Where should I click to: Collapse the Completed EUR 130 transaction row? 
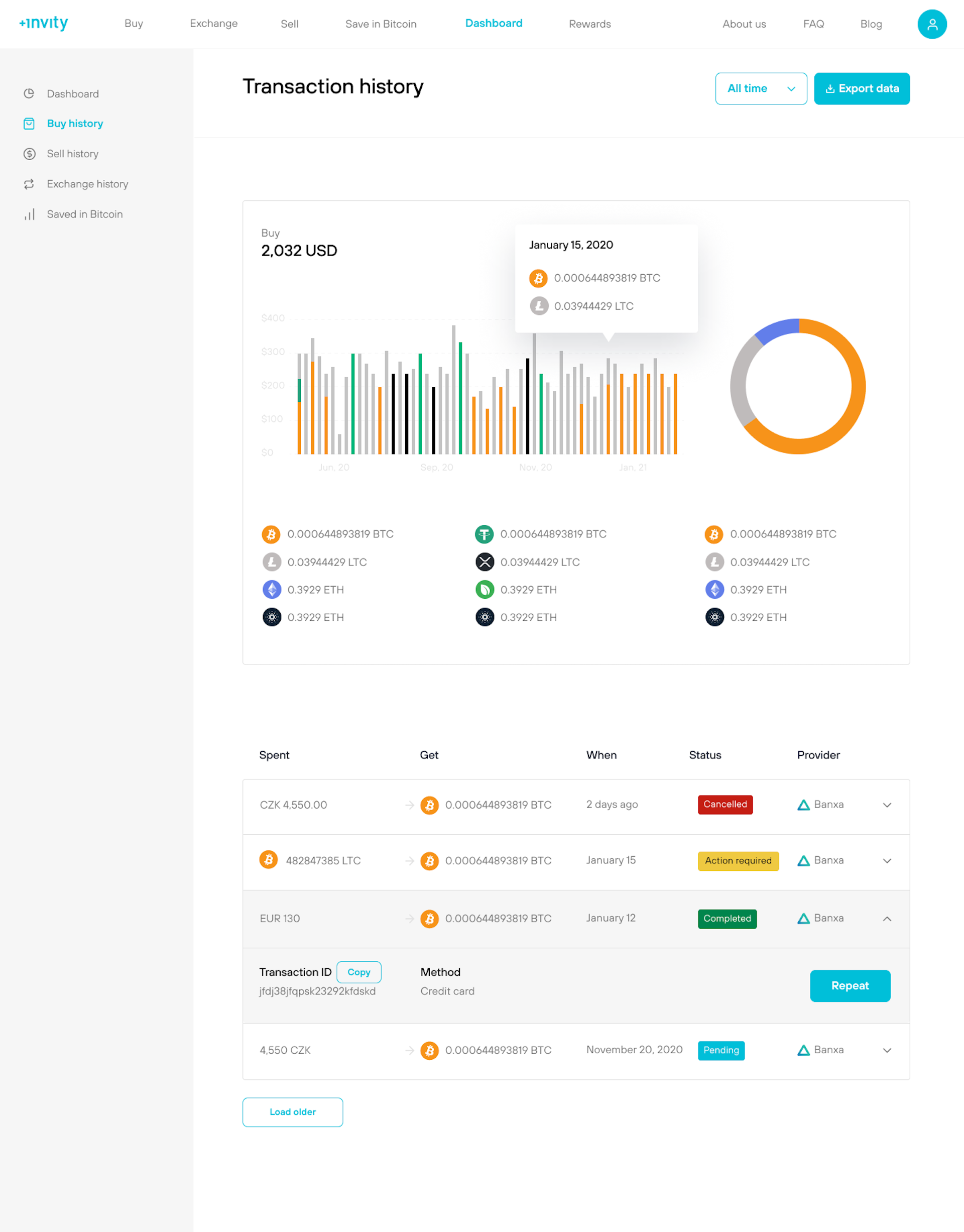(887, 919)
